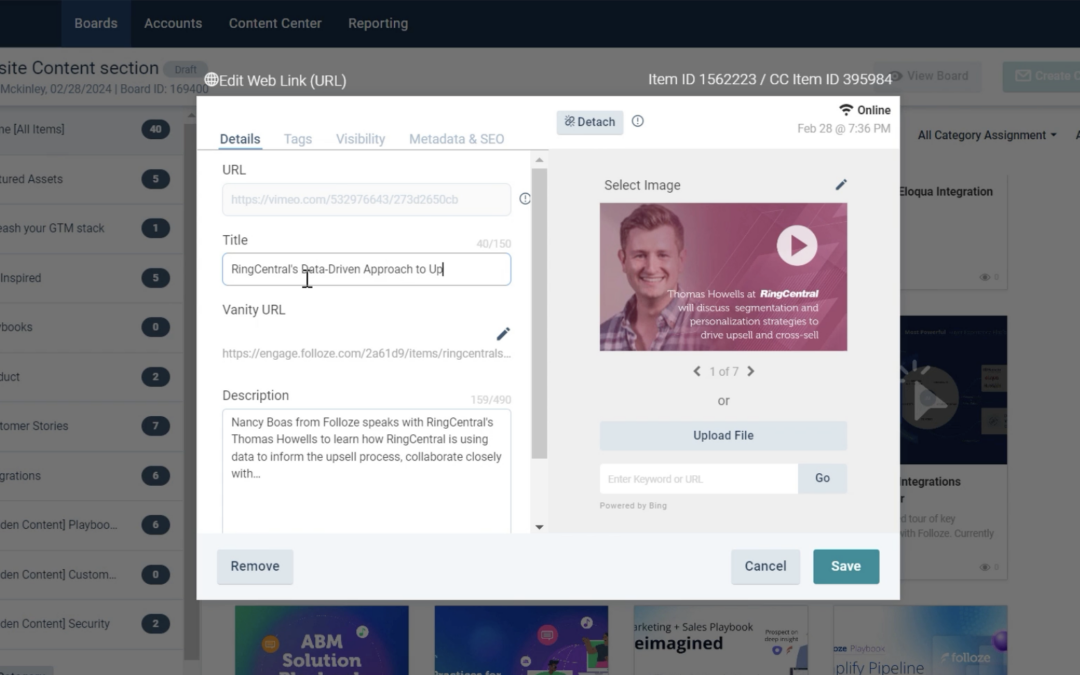Viewport: 1080px width, 675px height.
Task: Select the [All Items] sidebar row
Action: point(92,129)
